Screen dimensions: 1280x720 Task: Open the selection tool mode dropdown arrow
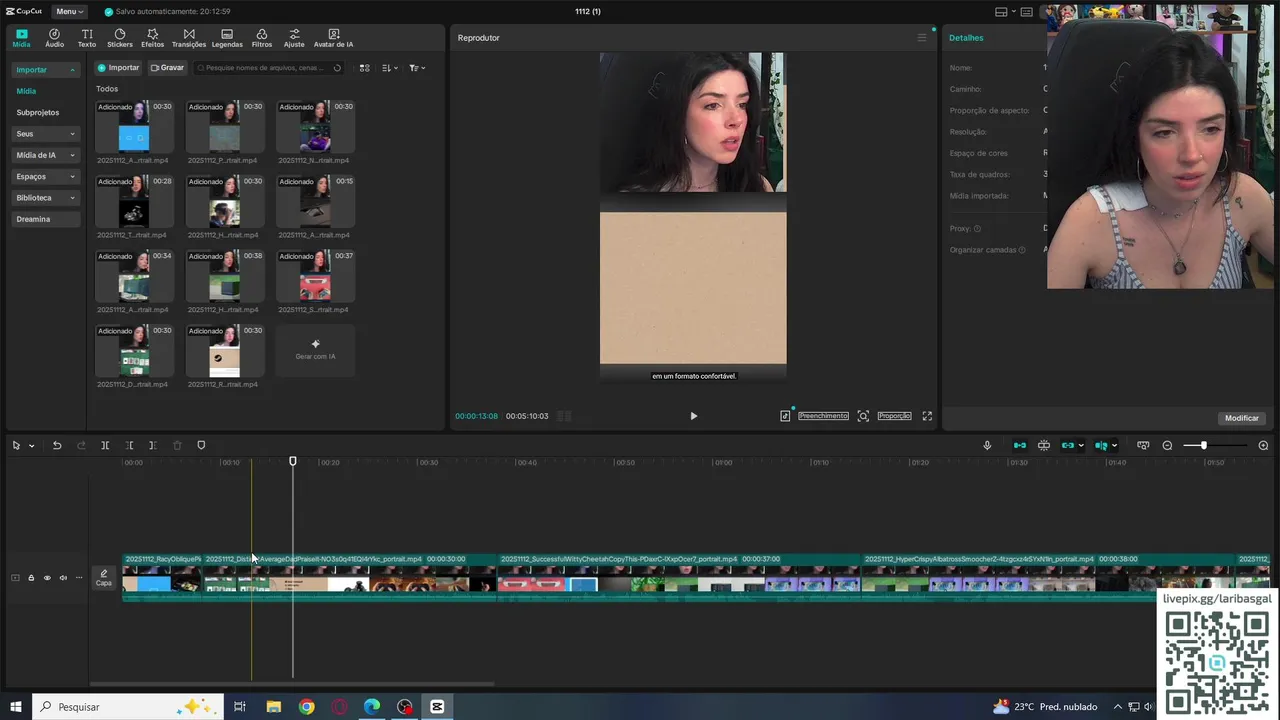point(31,446)
